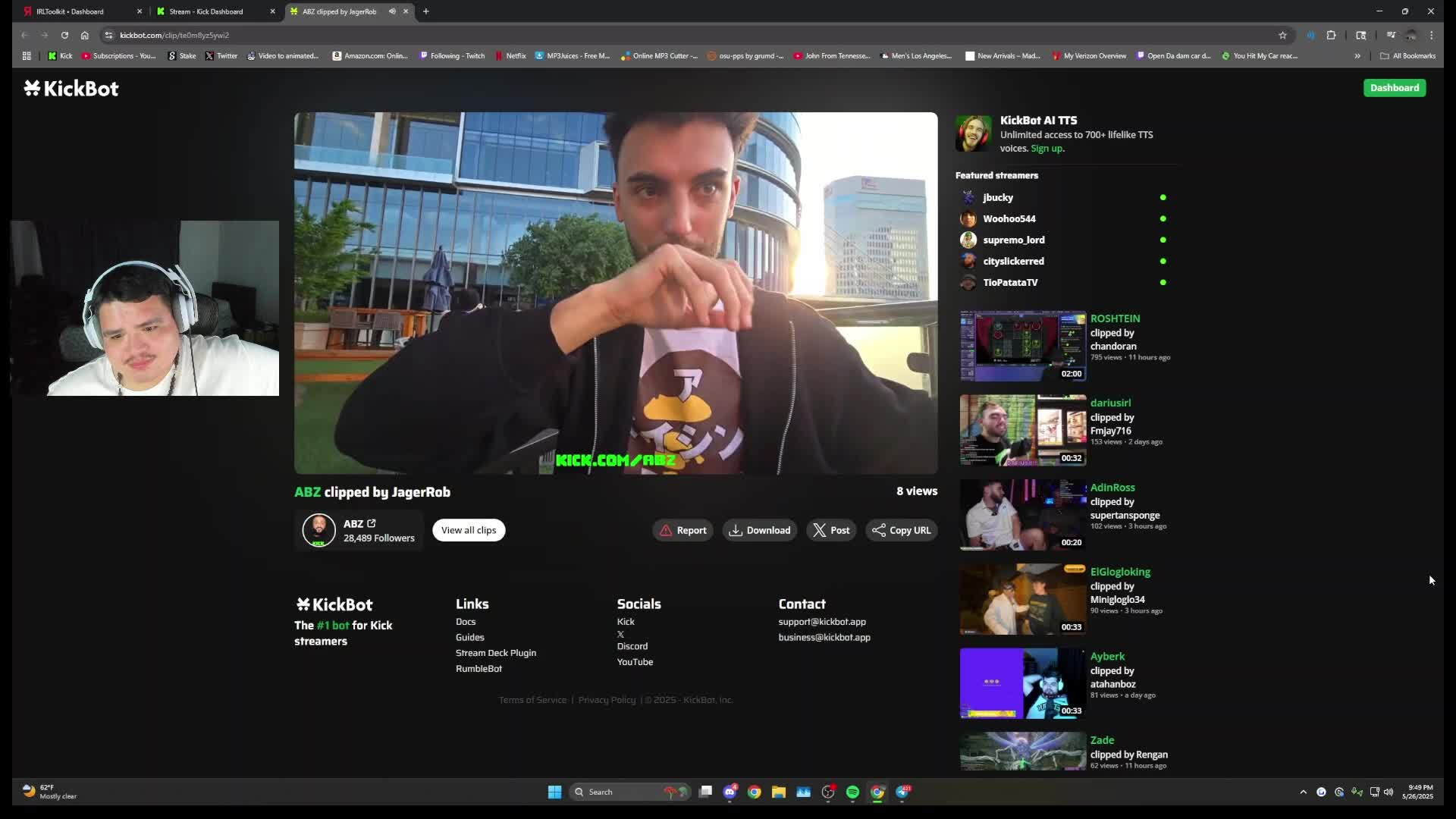Open View all clips for ABZ

469,530
